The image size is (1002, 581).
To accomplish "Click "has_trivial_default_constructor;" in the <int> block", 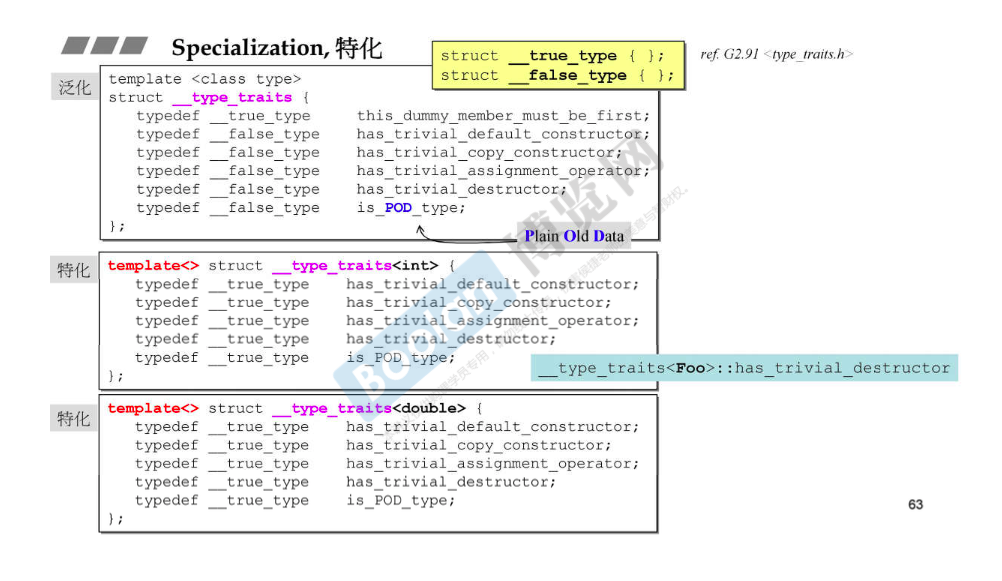I will pos(493,284).
